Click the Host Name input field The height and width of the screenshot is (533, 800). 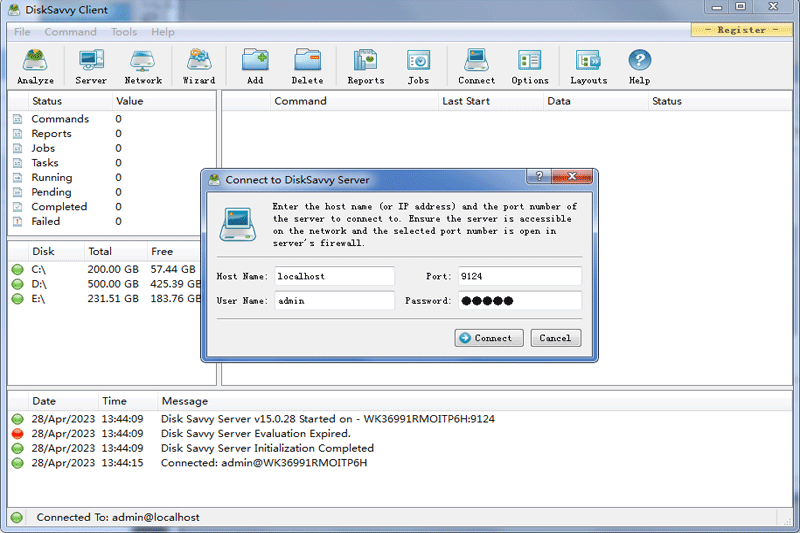pyautogui.click(x=334, y=276)
